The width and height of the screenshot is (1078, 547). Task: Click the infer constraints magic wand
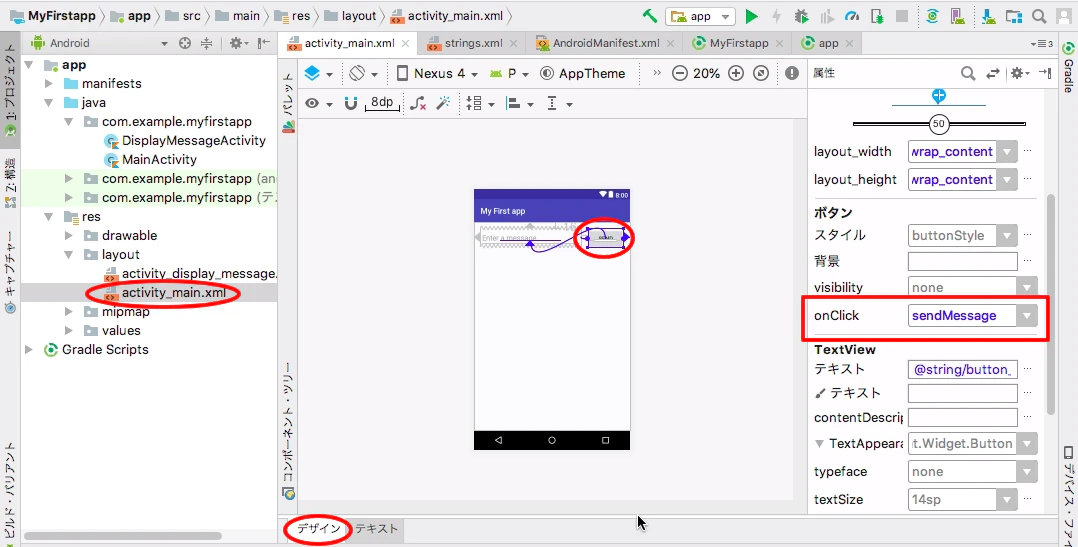coord(443,104)
